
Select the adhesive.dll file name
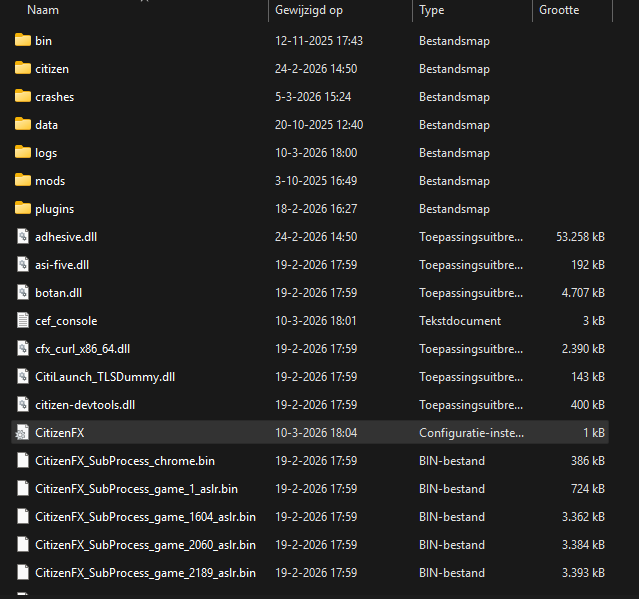[66, 237]
